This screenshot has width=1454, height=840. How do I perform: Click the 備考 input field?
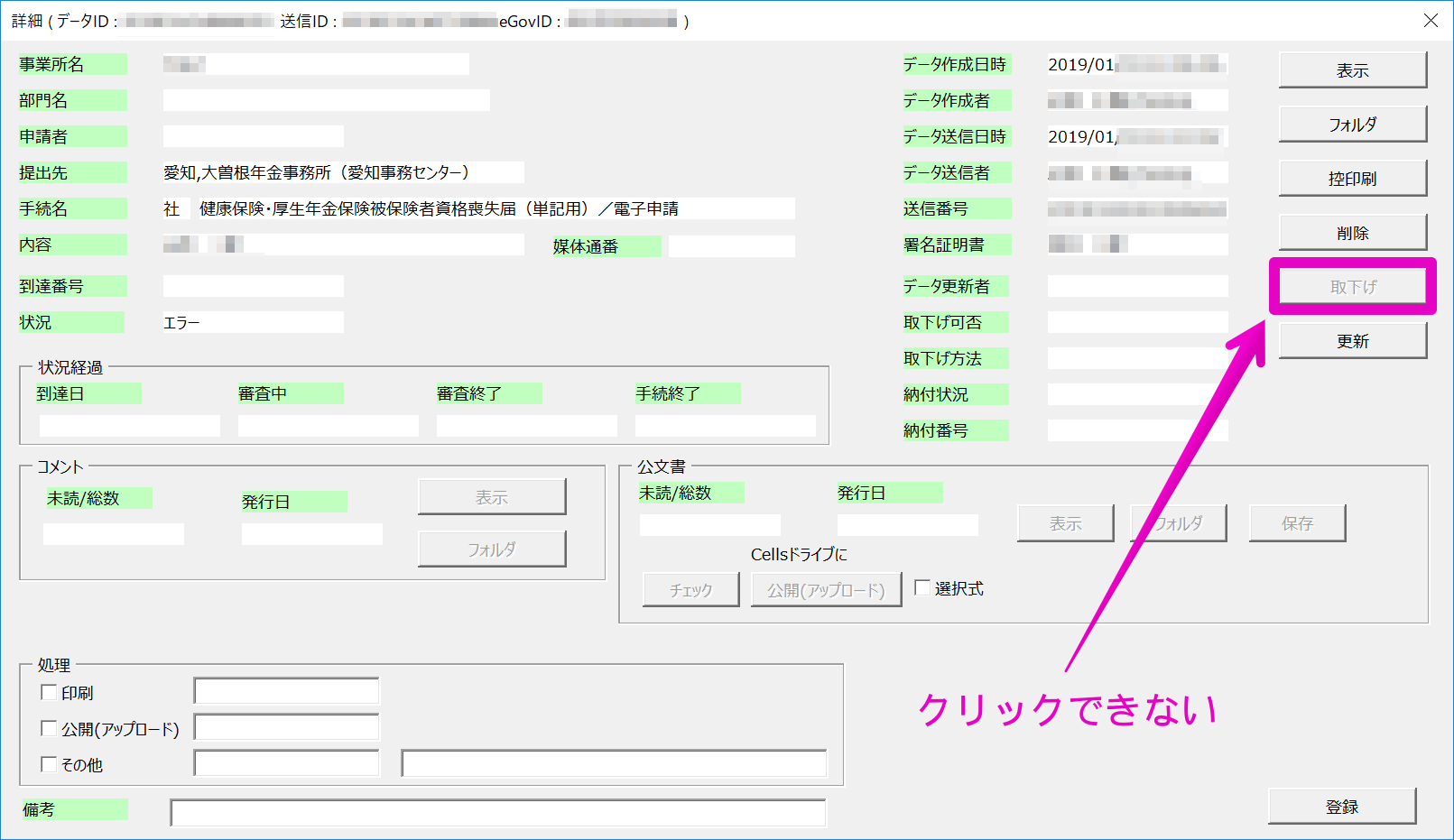(x=498, y=812)
